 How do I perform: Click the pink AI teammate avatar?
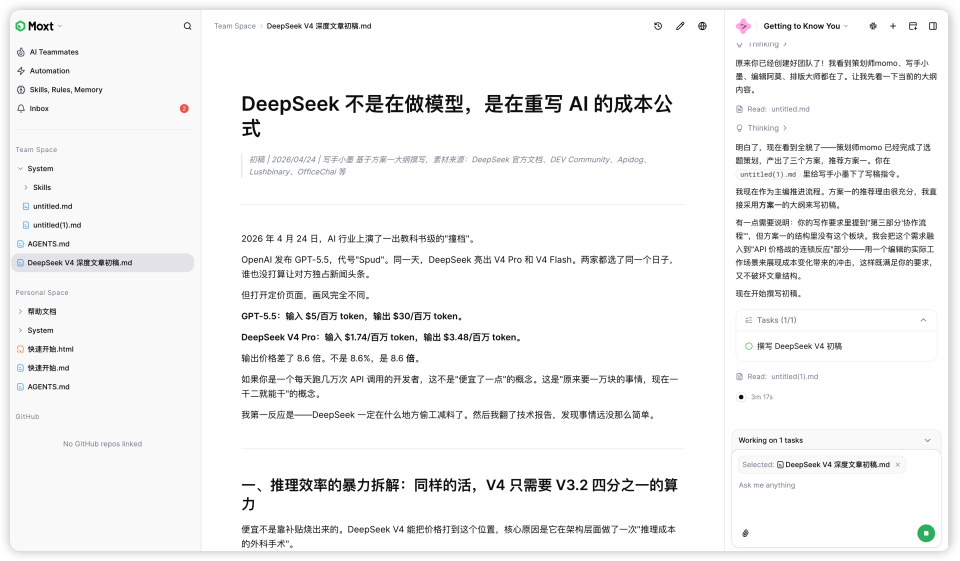click(743, 26)
